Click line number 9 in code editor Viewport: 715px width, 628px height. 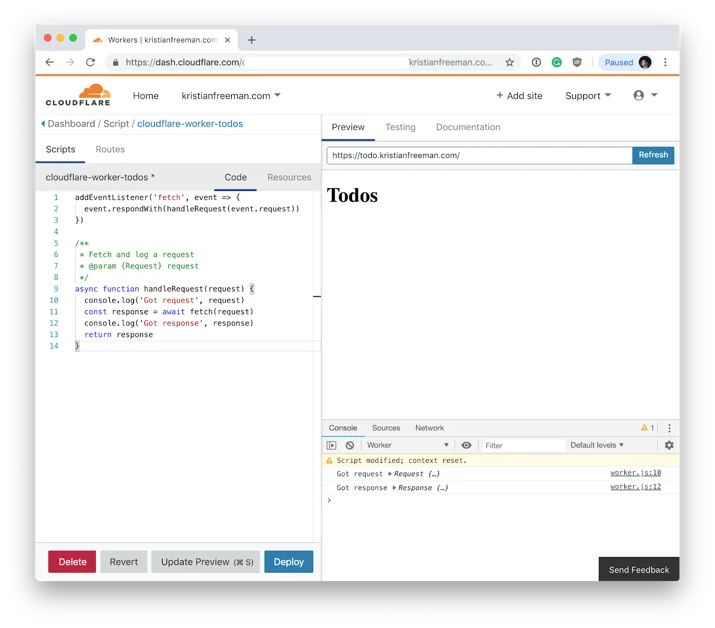click(56, 289)
